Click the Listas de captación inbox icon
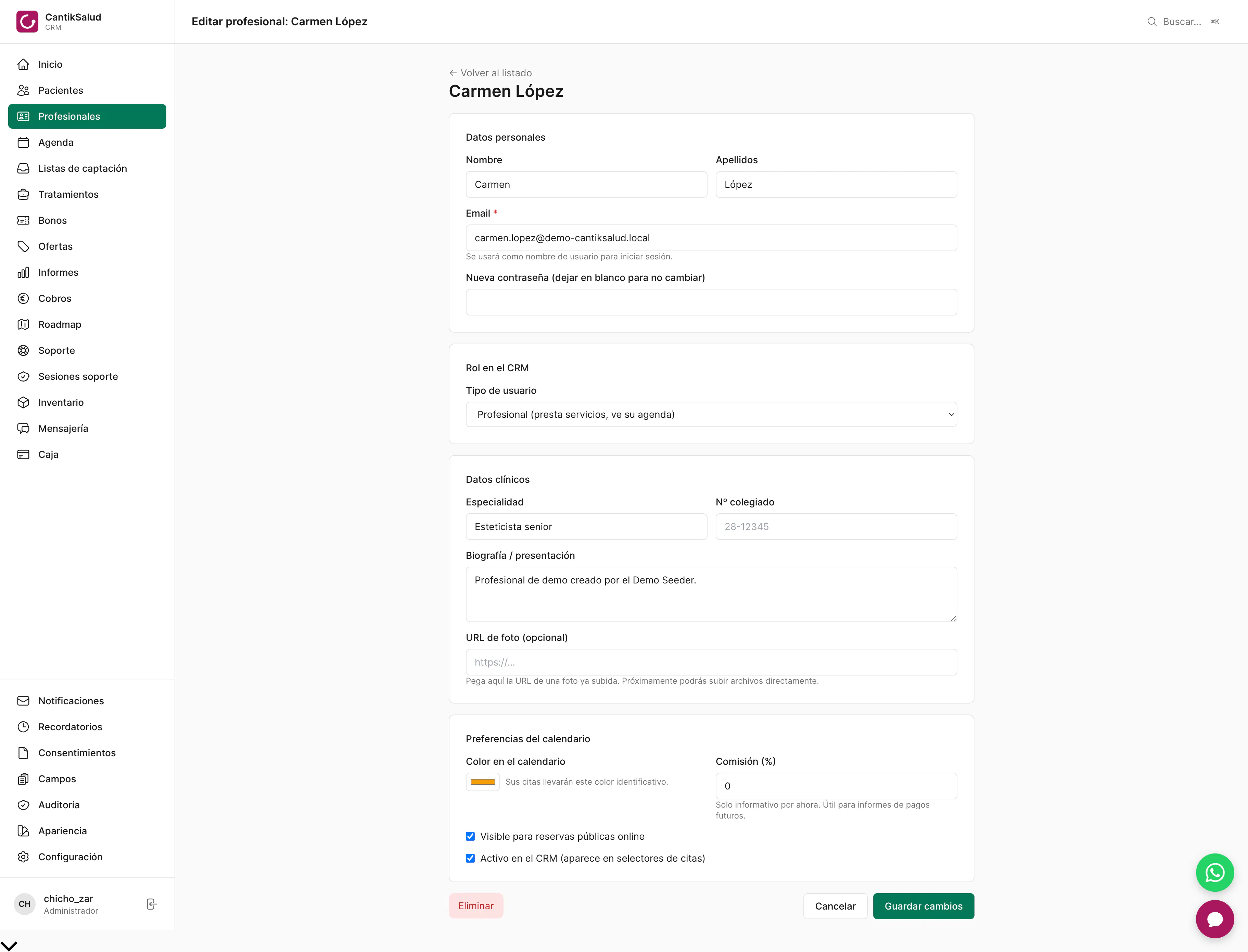The width and height of the screenshot is (1248, 952). coord(23,168)
